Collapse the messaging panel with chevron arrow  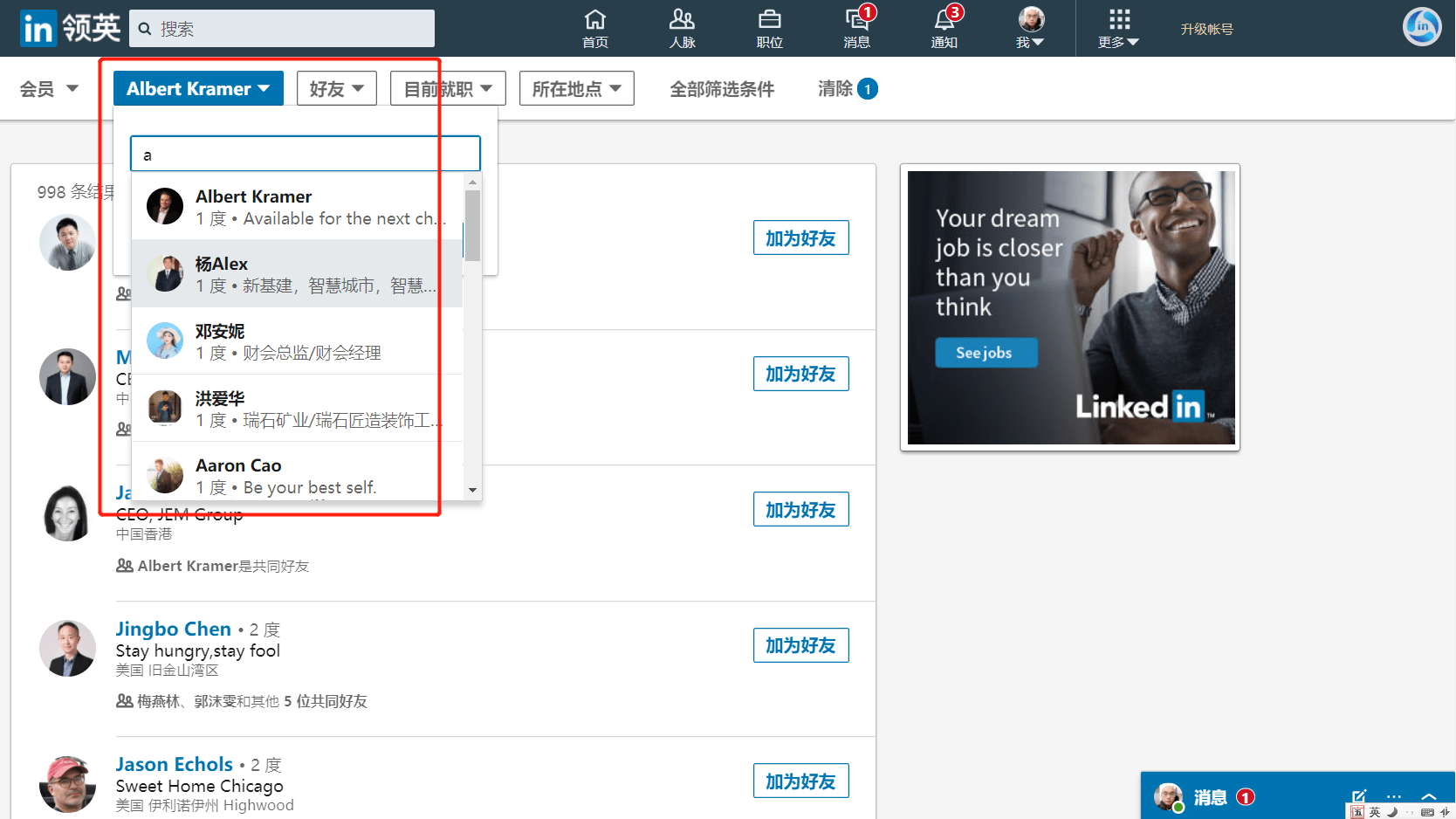tap(1429, 795)
